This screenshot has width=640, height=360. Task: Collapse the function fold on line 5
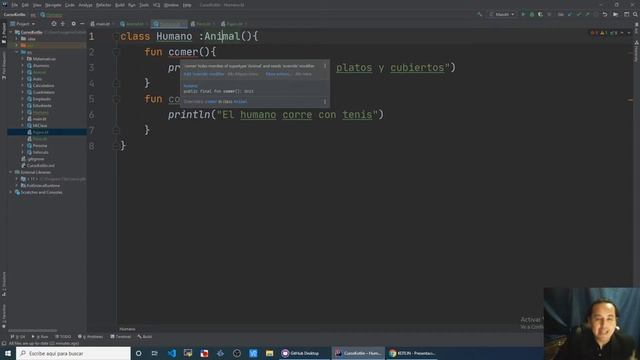coord(116,99)
